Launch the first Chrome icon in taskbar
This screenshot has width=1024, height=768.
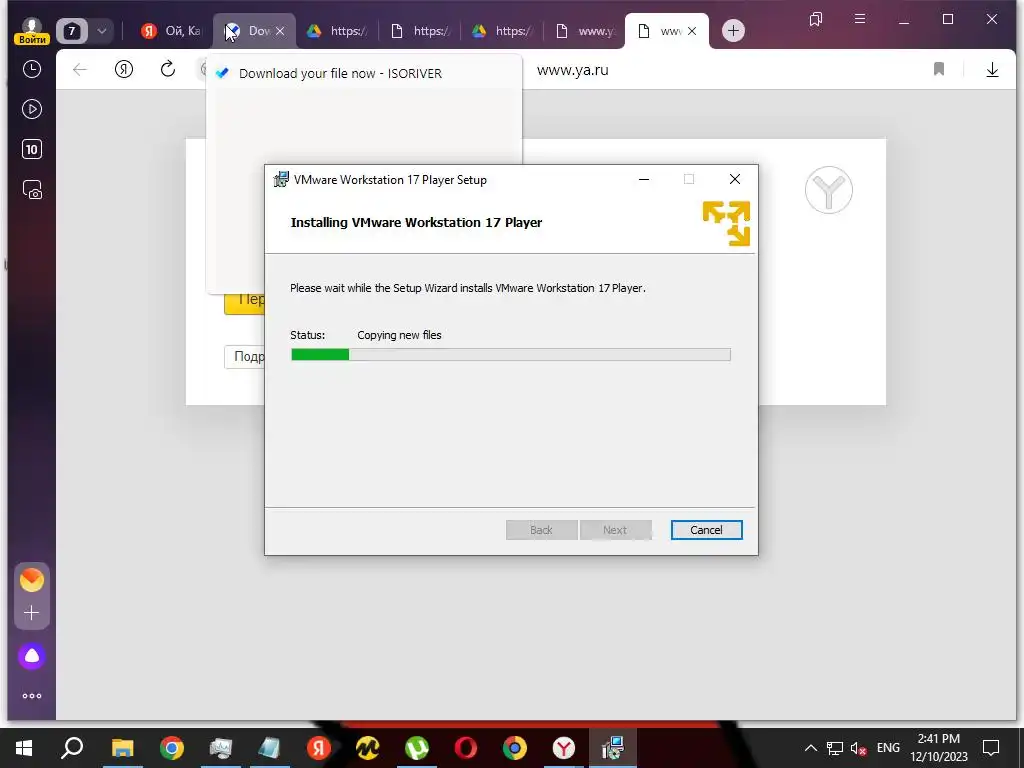pos(172,748)
